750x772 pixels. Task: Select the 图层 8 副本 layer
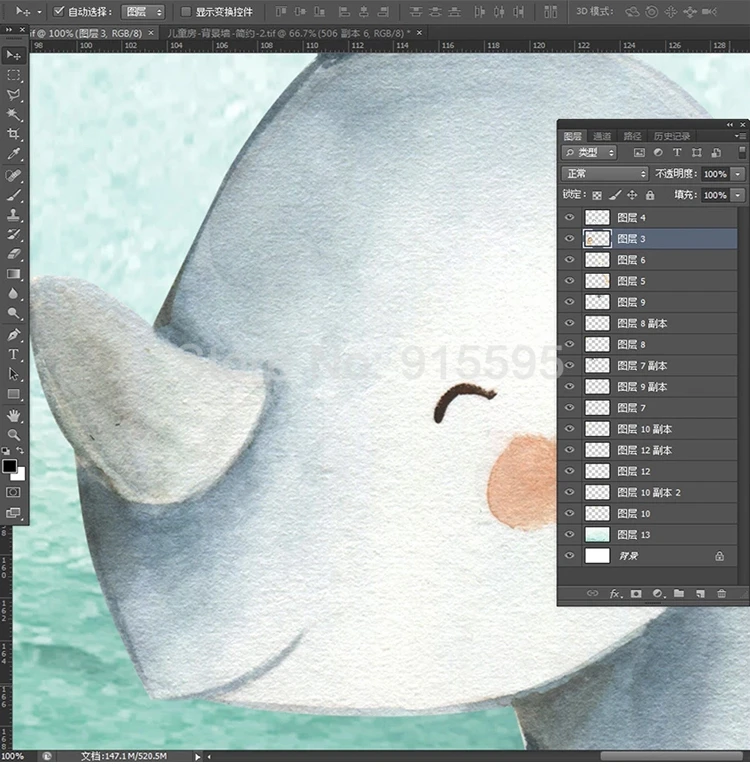(x=642, y=323)
